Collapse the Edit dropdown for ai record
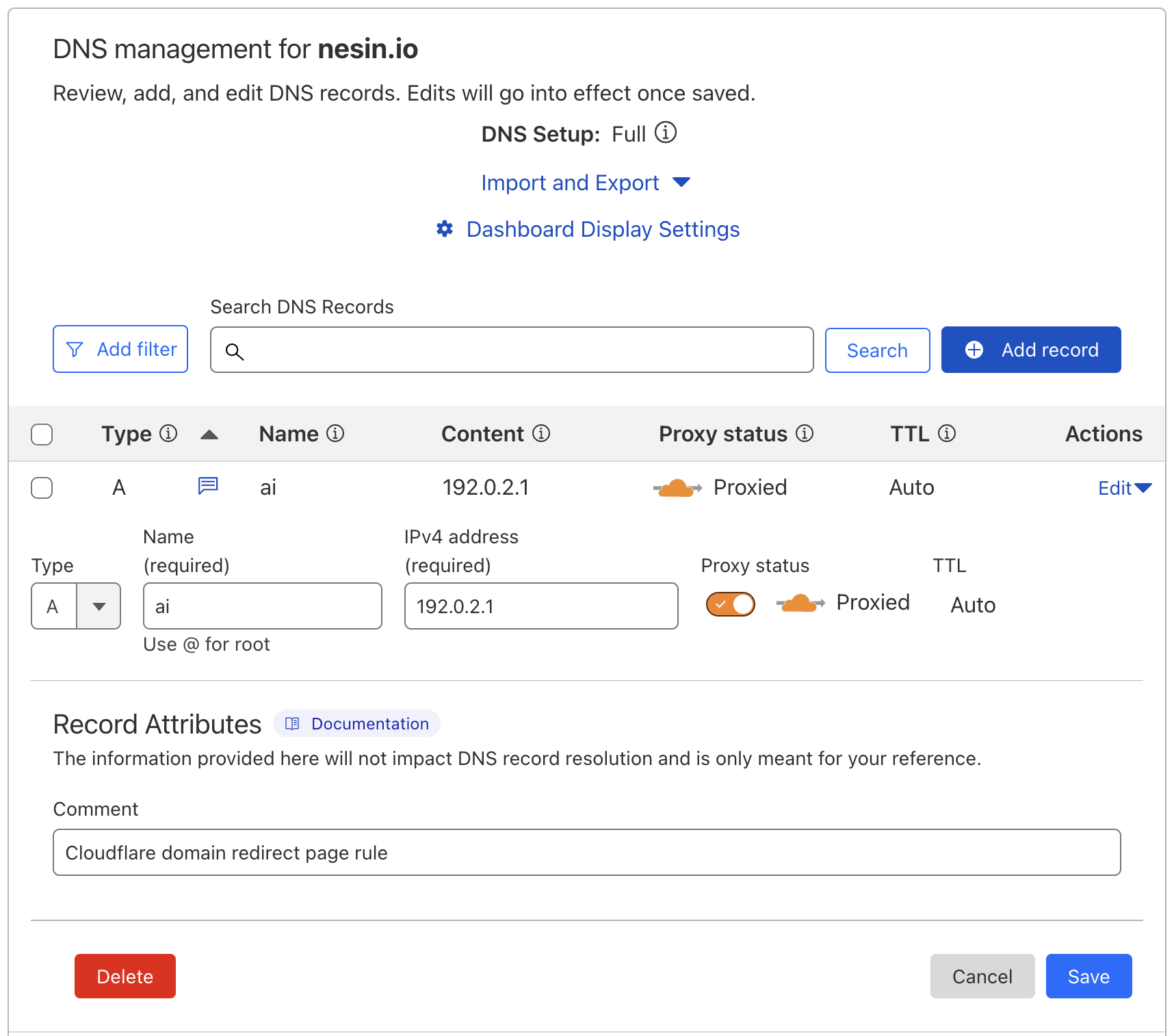Screen dimensions: 1174x1036 tap(1124, 488)
